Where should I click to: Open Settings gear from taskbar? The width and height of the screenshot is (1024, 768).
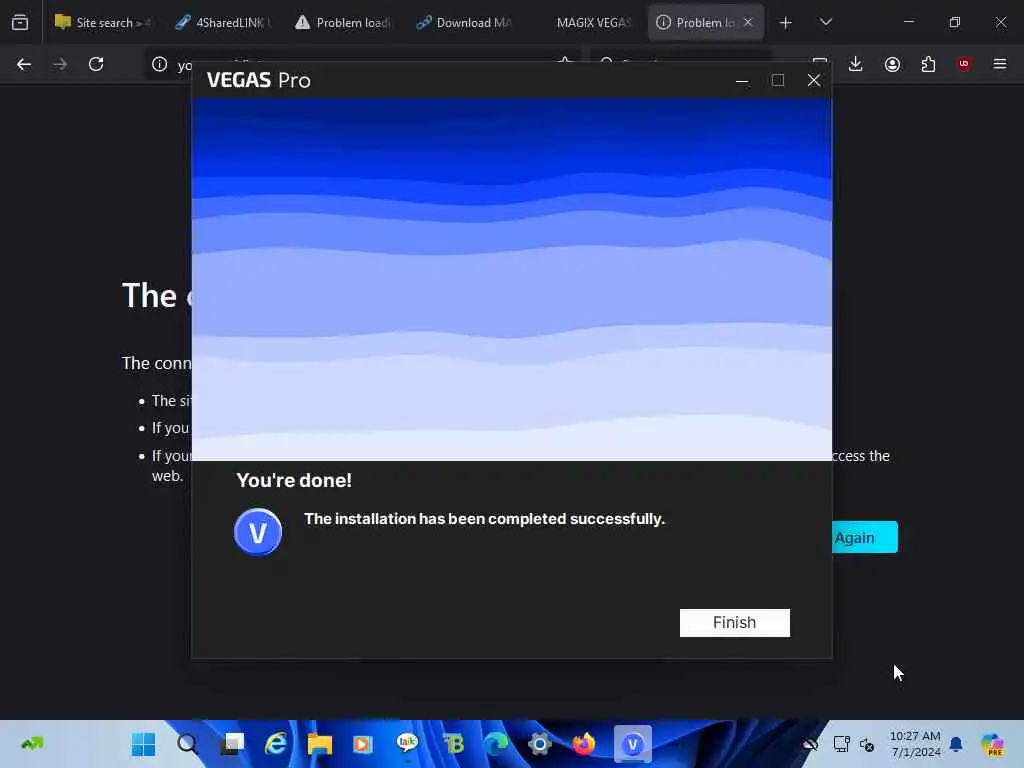coord(540,744)
